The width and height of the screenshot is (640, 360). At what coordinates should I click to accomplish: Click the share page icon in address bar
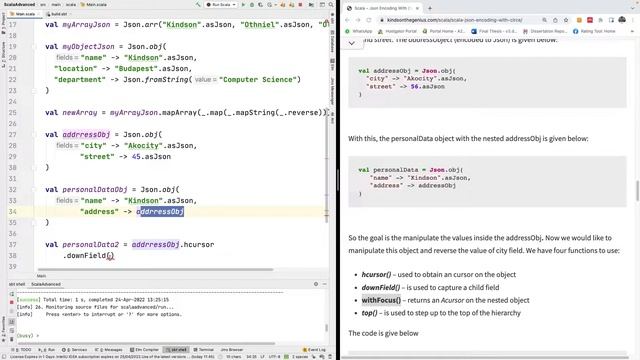pyautogui.click(x=555, y=20)
